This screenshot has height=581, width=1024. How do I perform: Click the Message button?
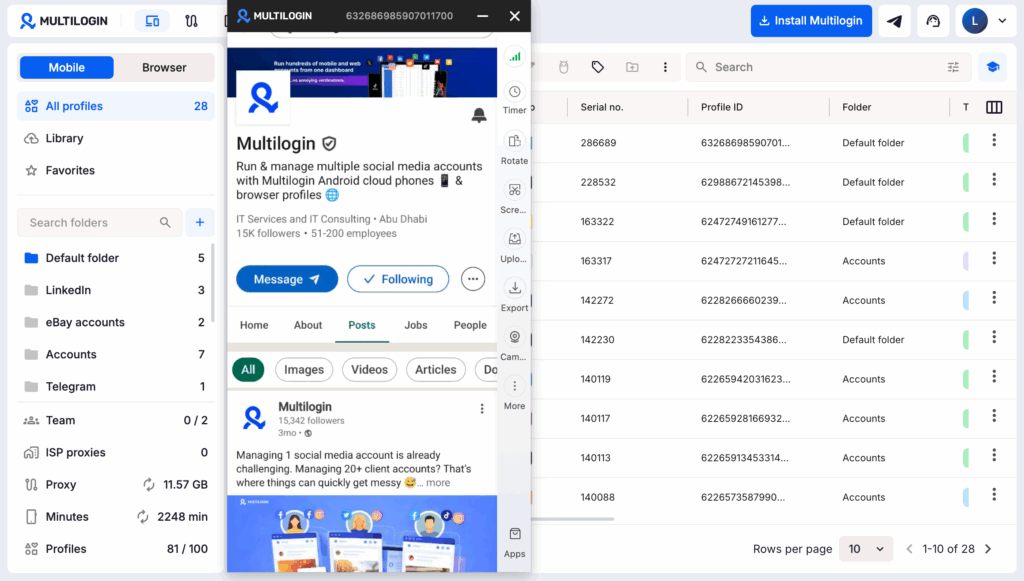(287, 279)
